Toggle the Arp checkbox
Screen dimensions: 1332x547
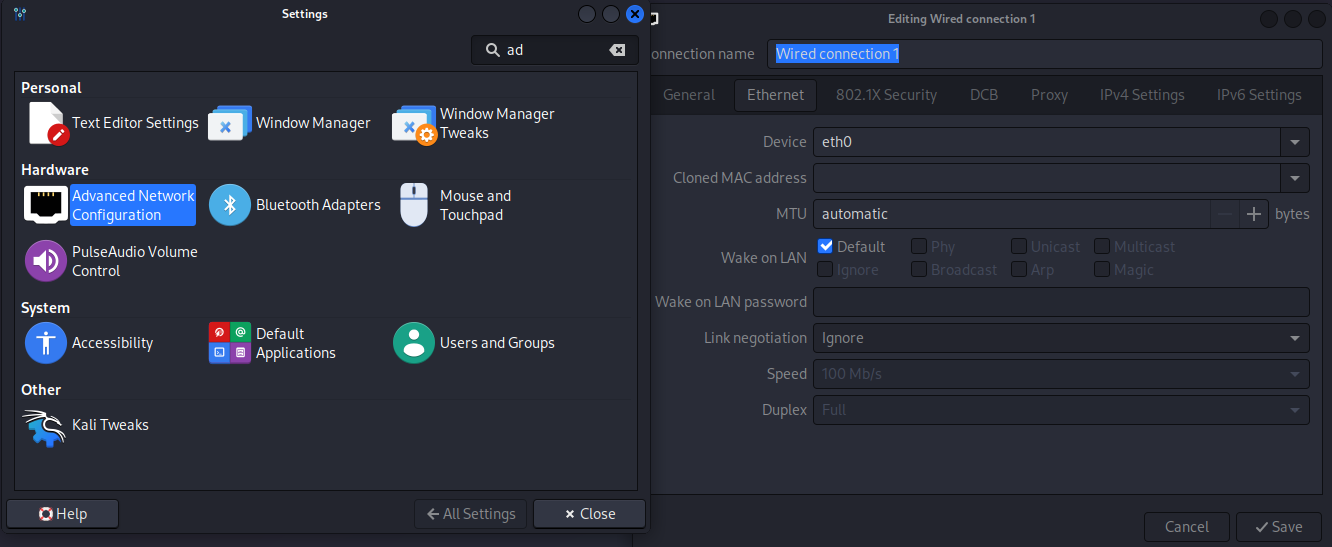(1018, 270)
